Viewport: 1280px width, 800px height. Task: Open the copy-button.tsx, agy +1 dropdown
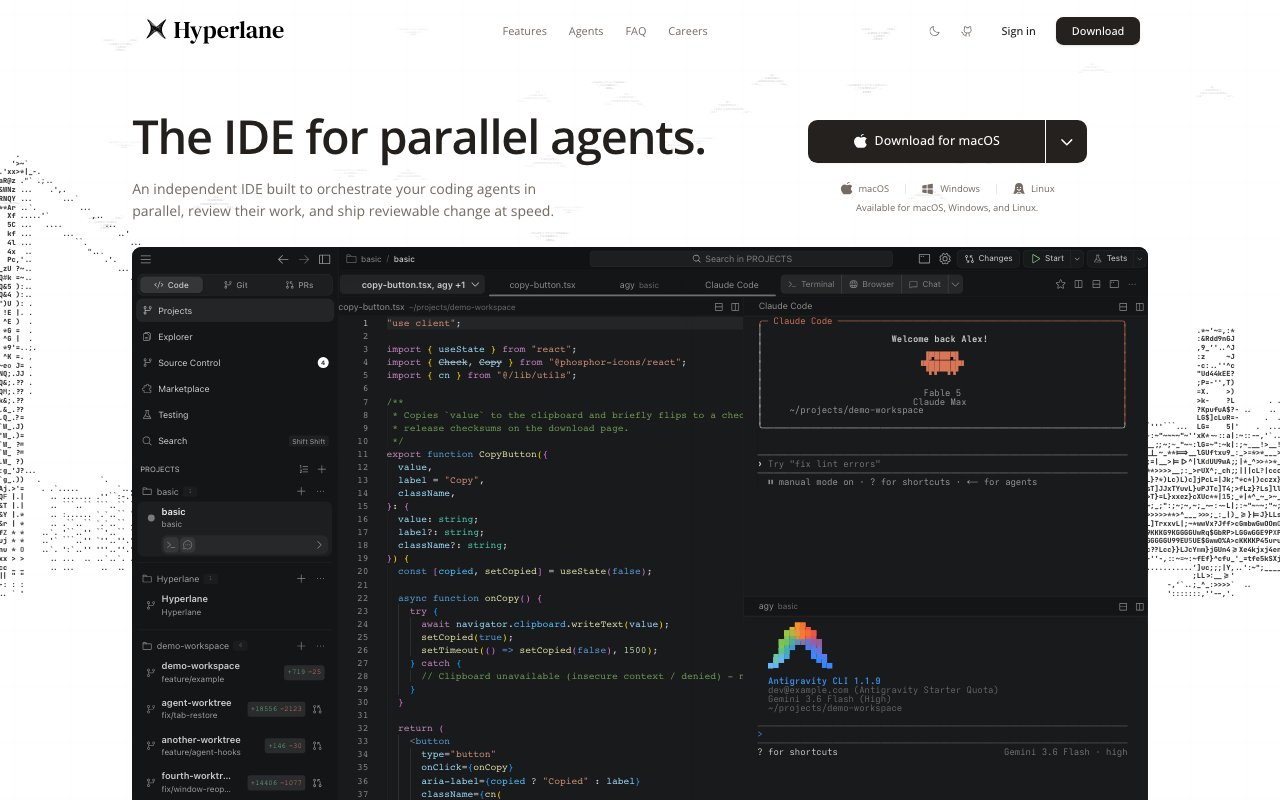point(414,285)
